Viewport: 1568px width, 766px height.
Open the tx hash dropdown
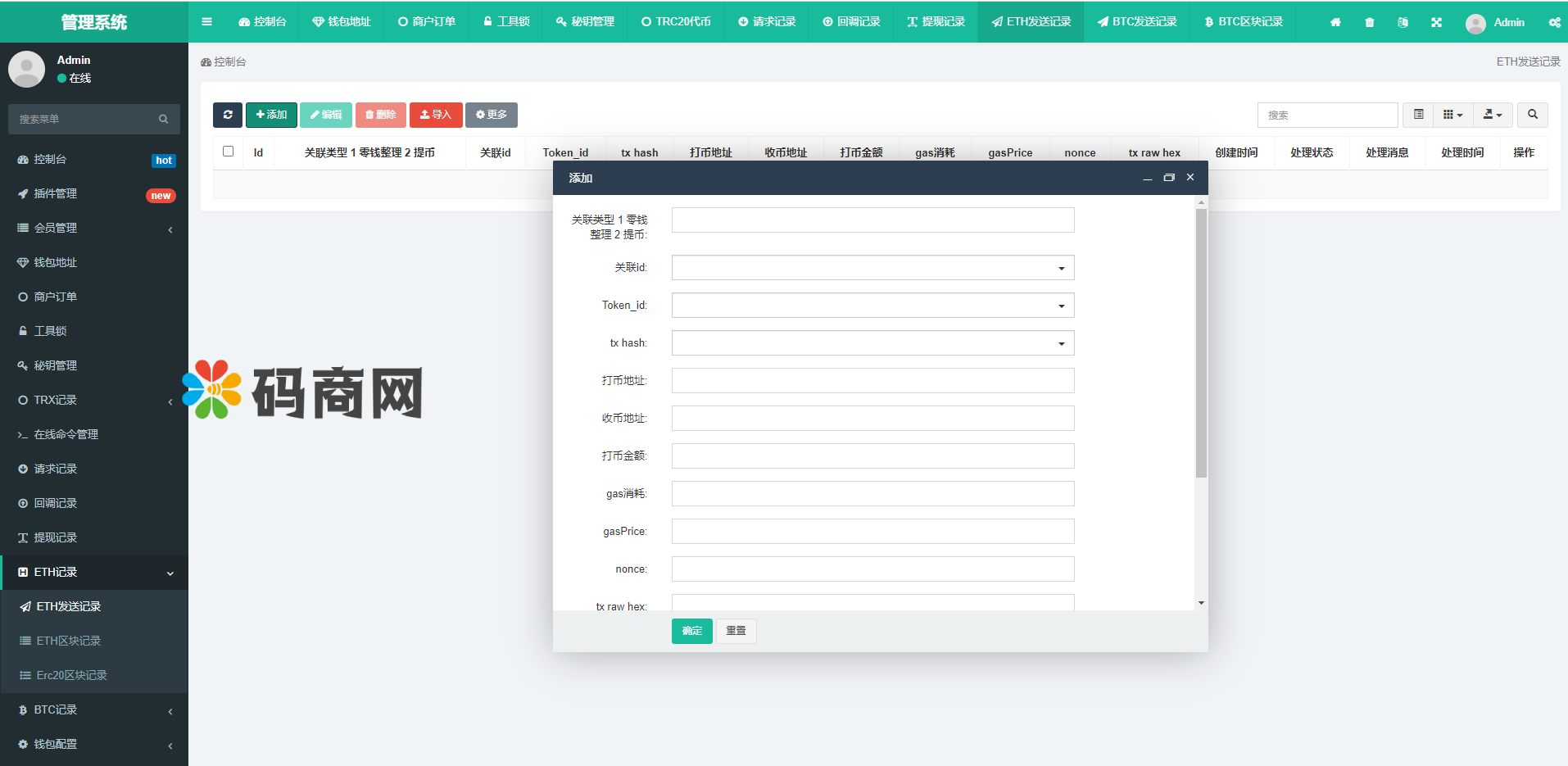tap(872, 343)
